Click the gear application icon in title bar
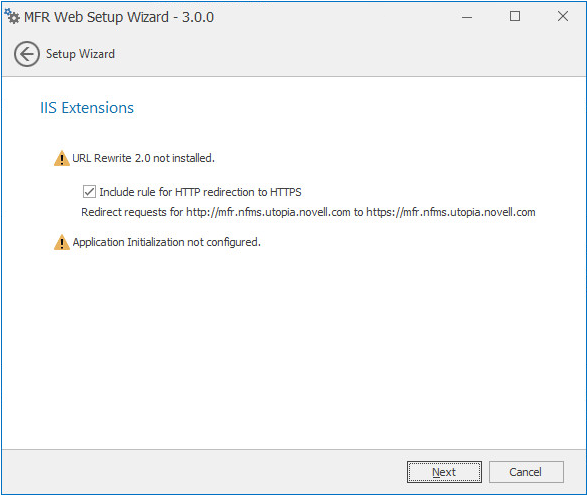This screenshot has width=588, height=496. point(12,16)
